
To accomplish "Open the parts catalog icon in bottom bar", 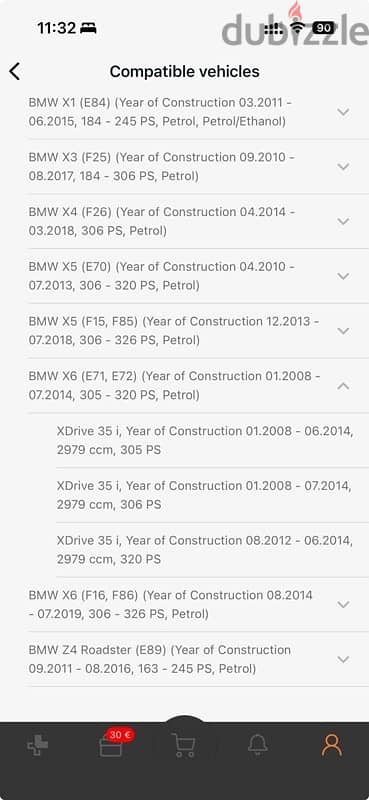I will (x=37, y=745).
